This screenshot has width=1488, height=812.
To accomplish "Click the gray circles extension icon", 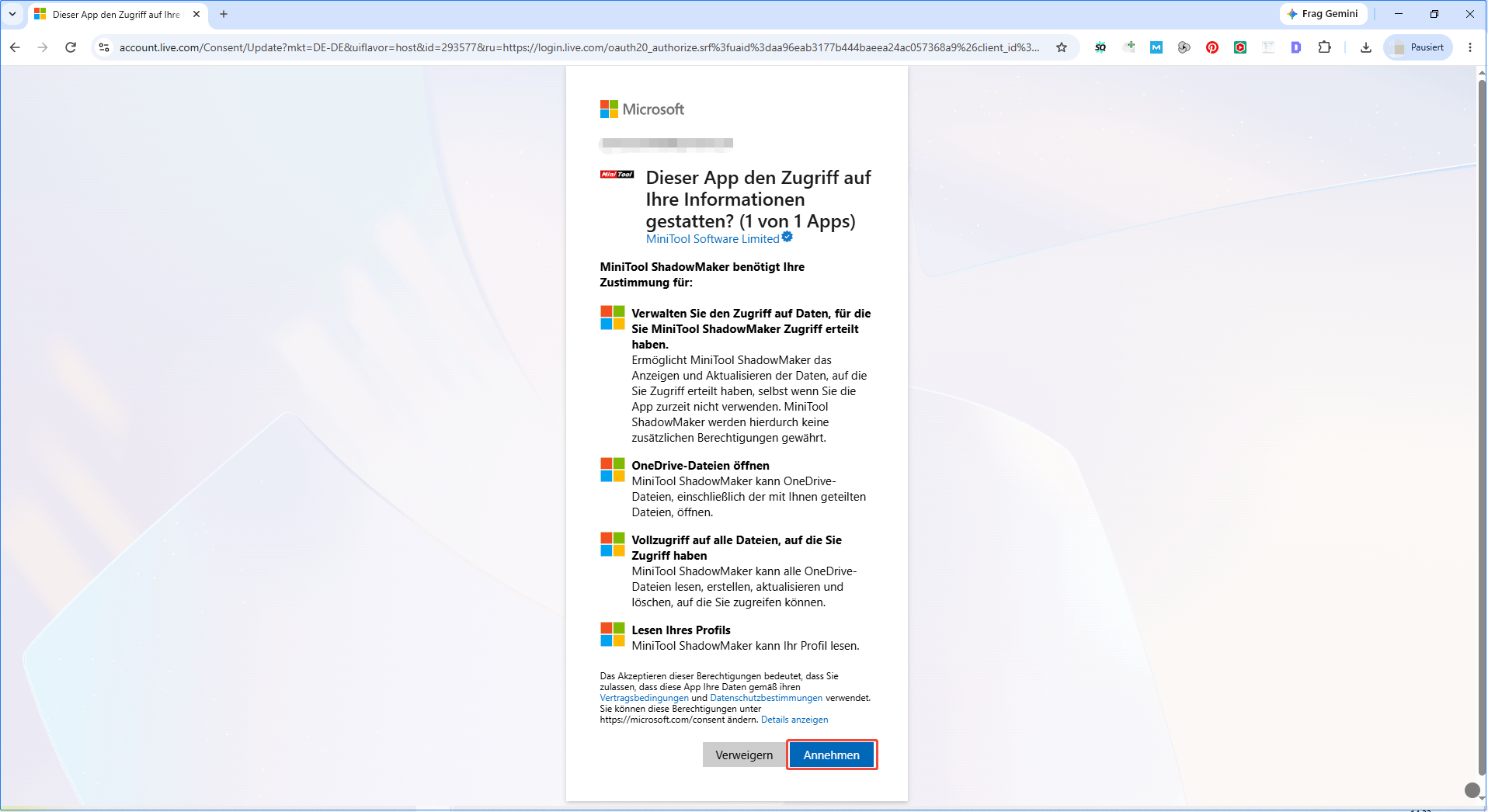I will (1184, 47).
